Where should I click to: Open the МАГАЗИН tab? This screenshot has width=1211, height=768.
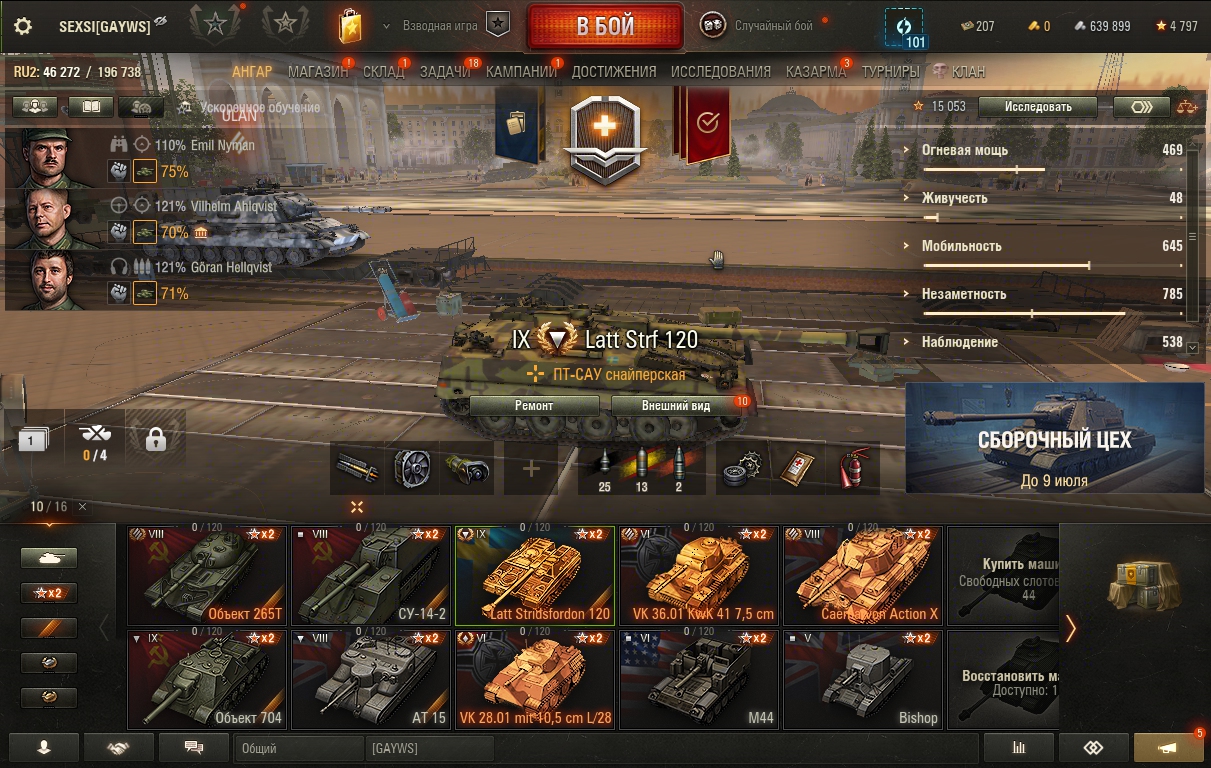[318, 72]
